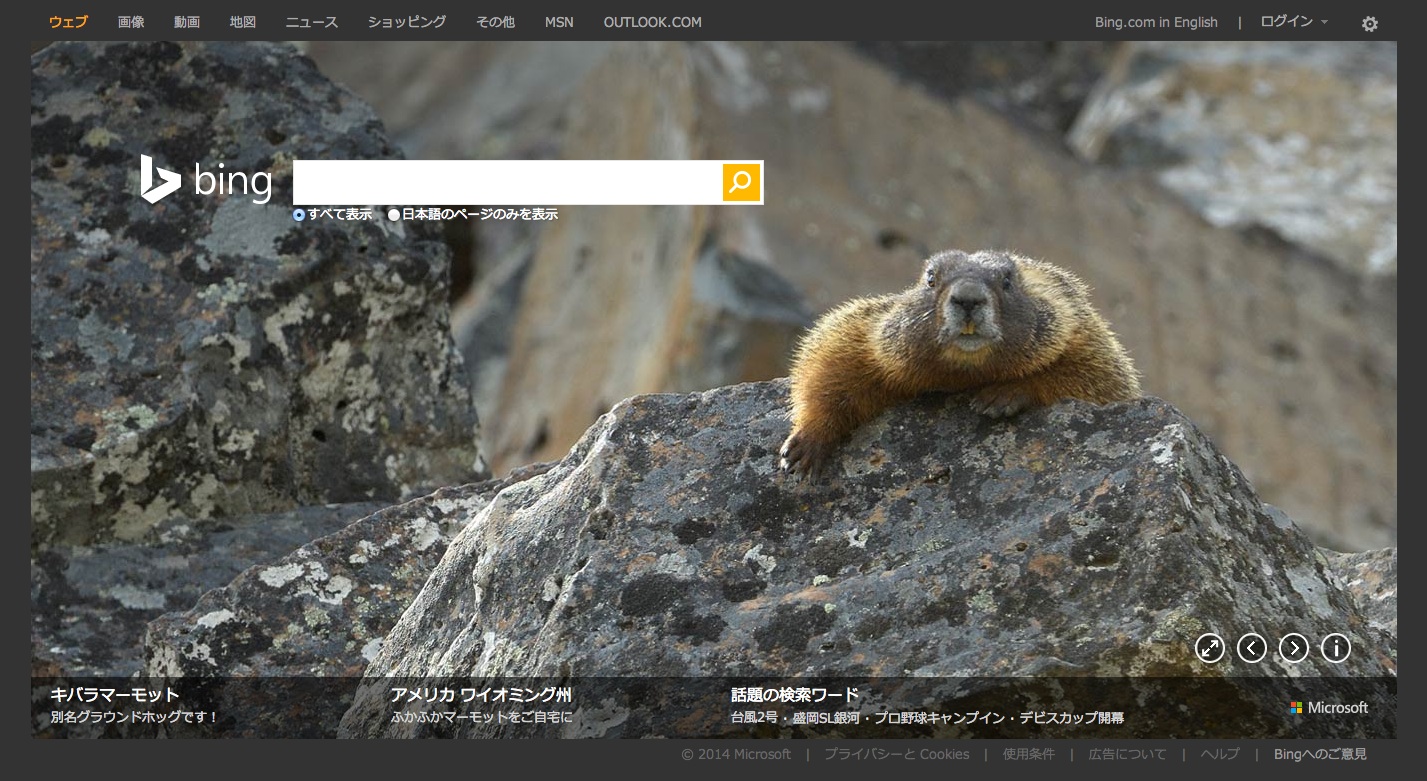Viewport: 1427px width, 781px height.
Task: Click the Bing logo
Action: click(x=207, y=181)
